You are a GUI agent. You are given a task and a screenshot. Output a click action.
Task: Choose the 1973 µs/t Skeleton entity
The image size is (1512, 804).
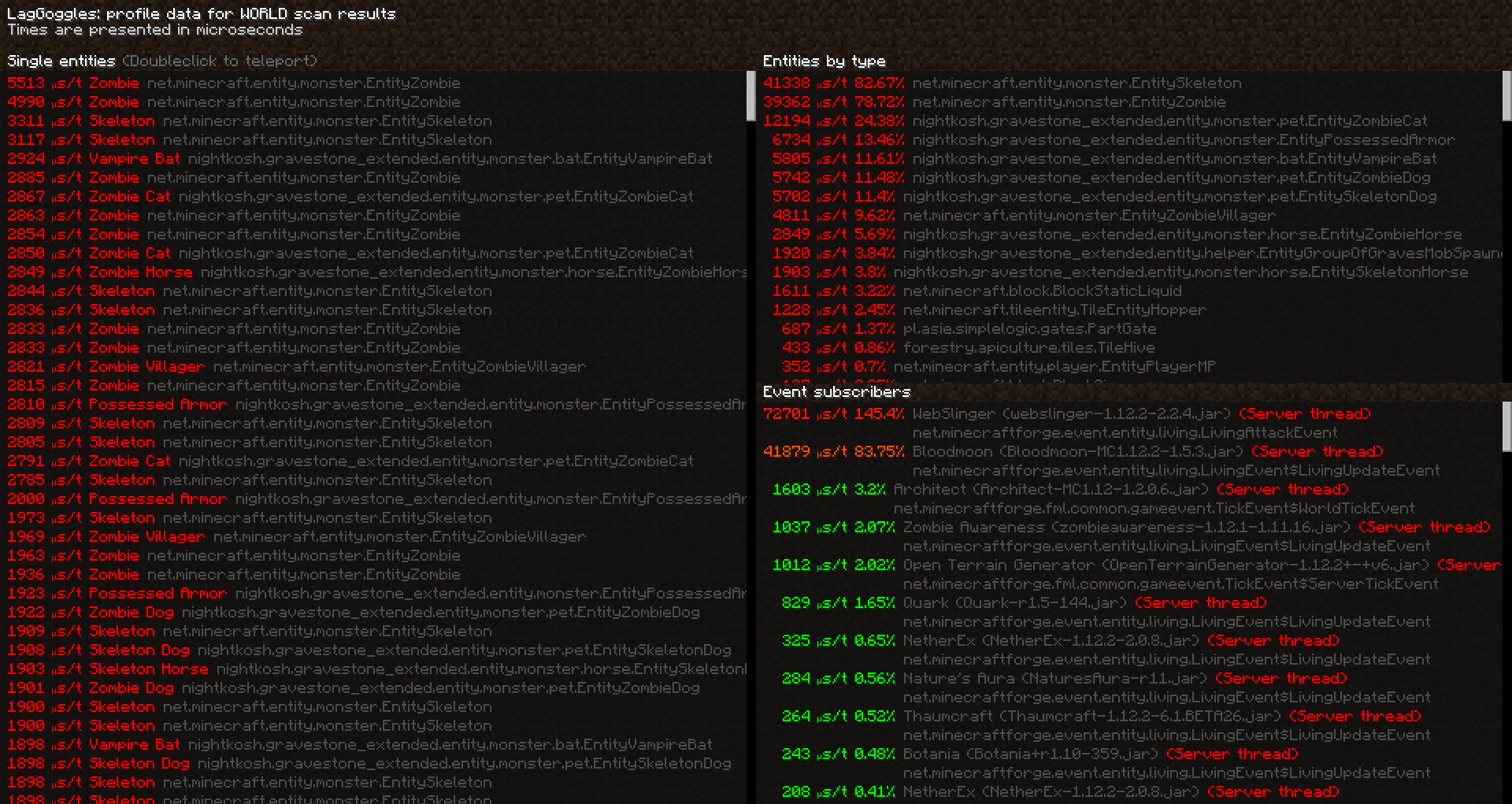pos(250,517)
